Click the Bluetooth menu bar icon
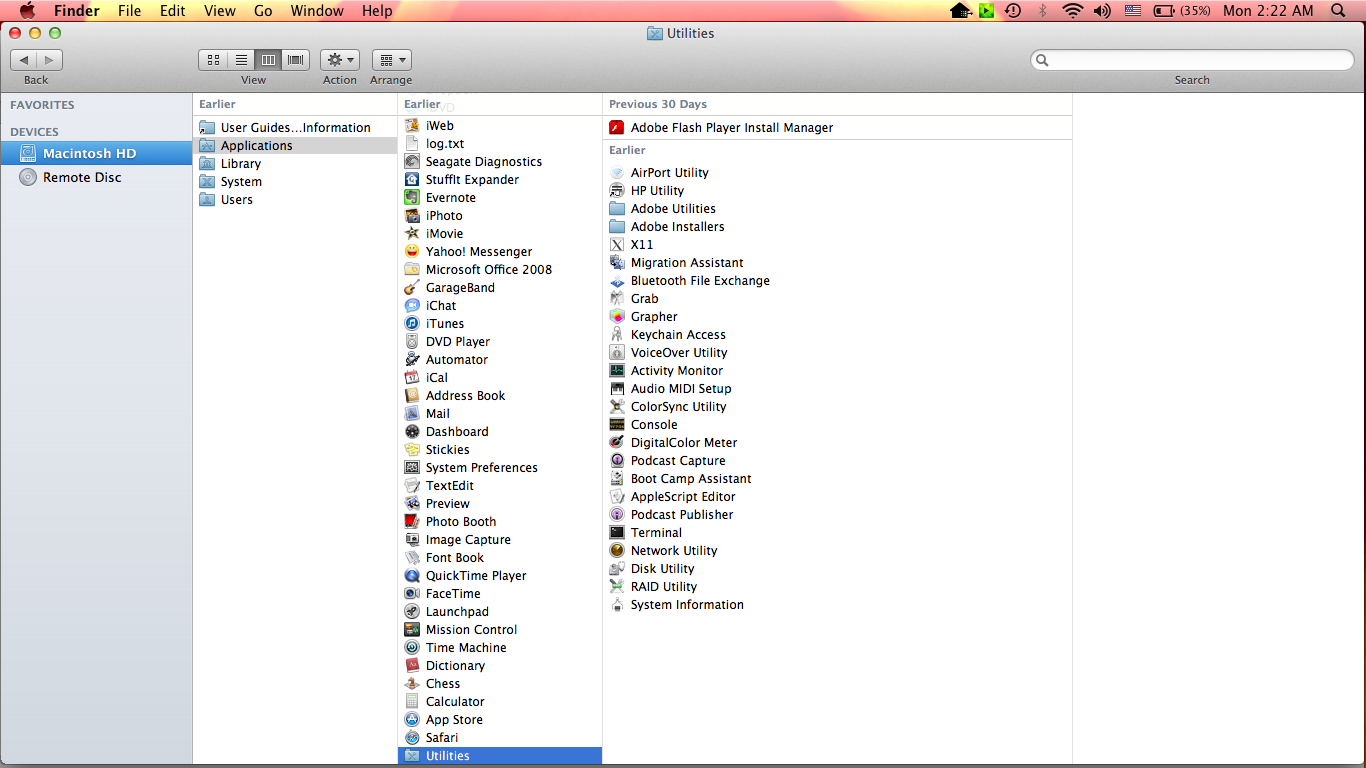Image resolution: width=1366 pixels, height=768 pixels. tap(1042, 11)
